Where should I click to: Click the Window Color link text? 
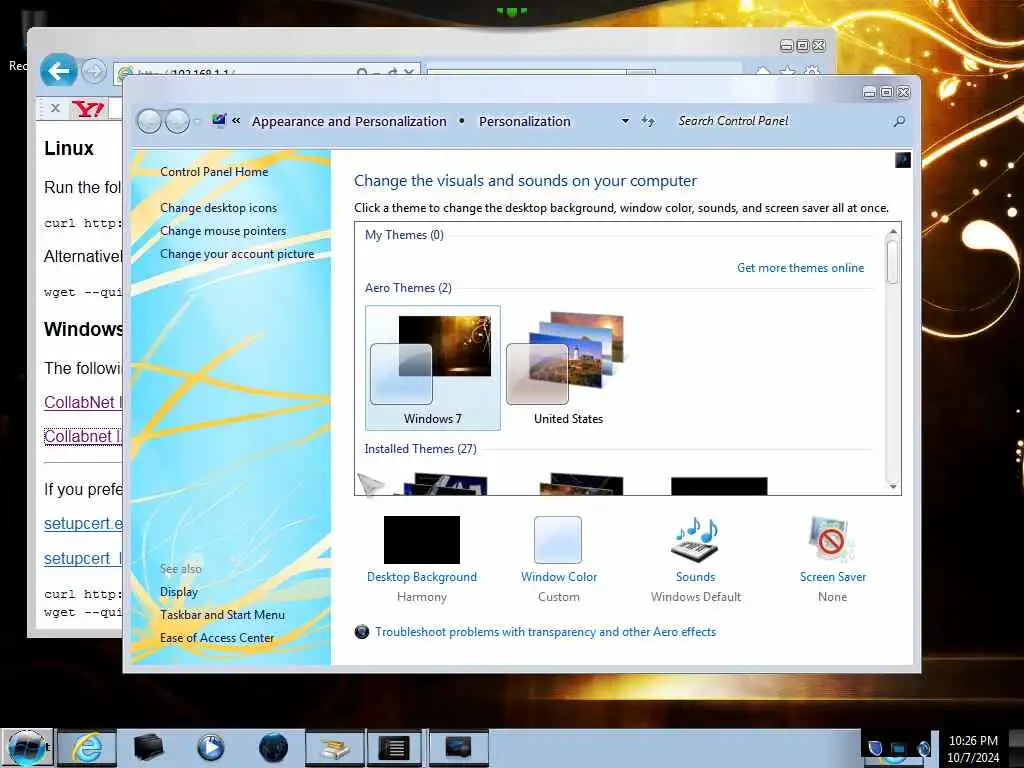click(x=559, y=577)
